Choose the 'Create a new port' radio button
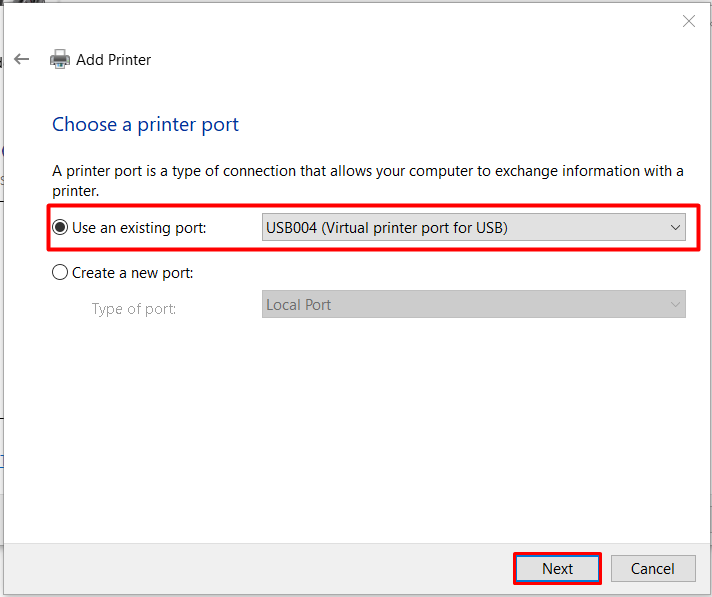 click(x=60, y=273)
